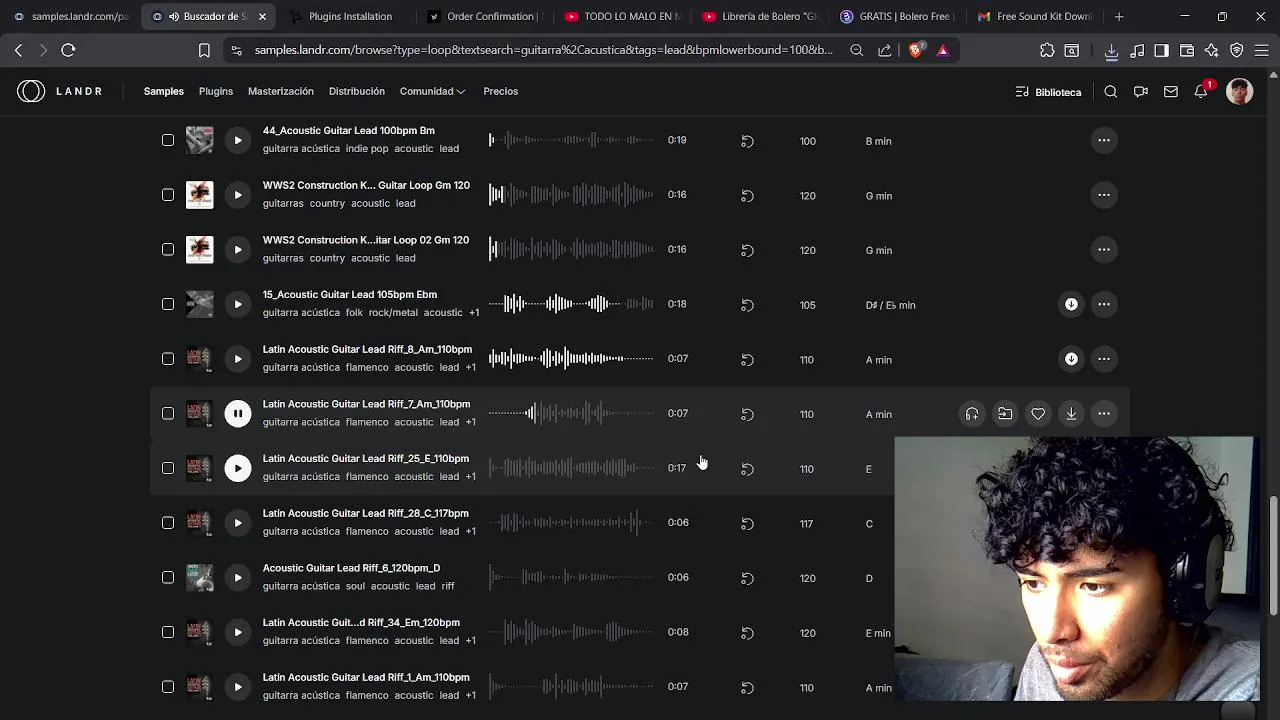Open LANDR messages envelope icon
This screenshot has height=720, width=1280.
[1171, 92]
